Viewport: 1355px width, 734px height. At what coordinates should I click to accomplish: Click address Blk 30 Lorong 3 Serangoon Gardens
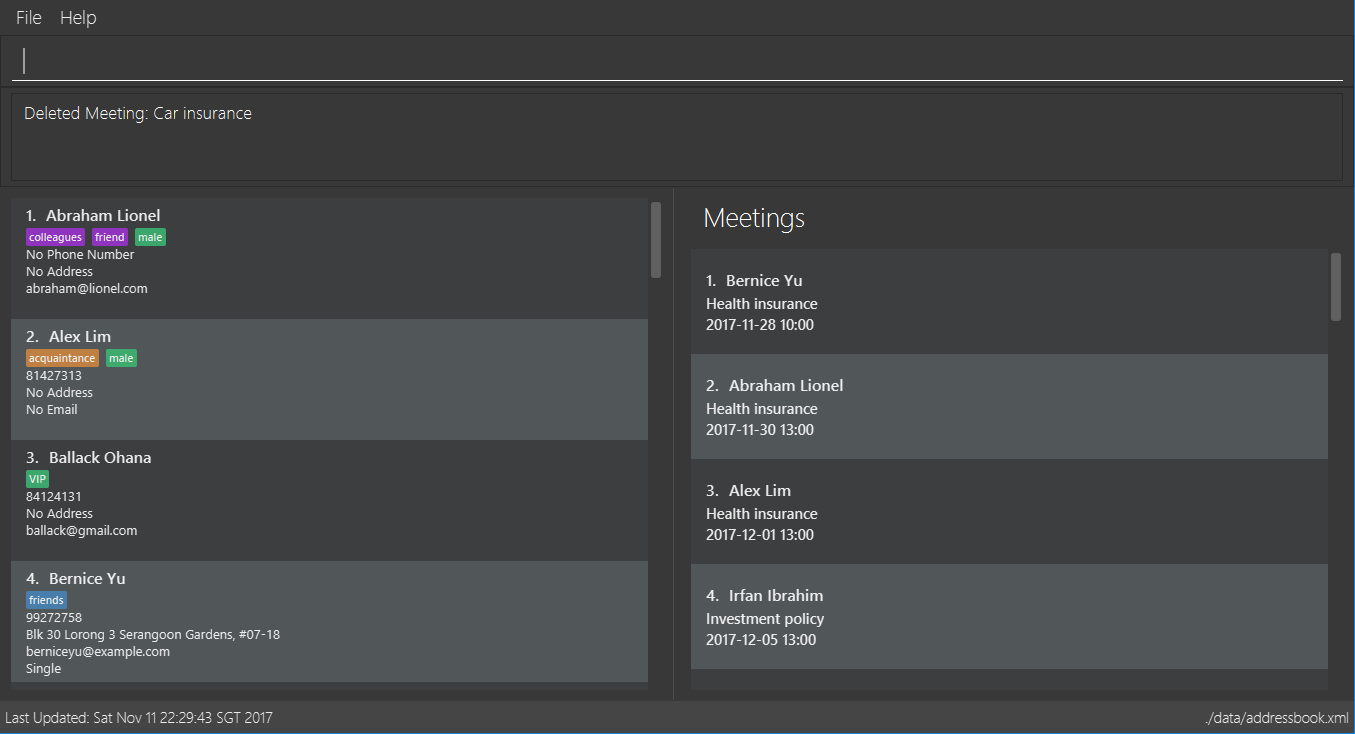pyautogui.click(x=153, y=635)
